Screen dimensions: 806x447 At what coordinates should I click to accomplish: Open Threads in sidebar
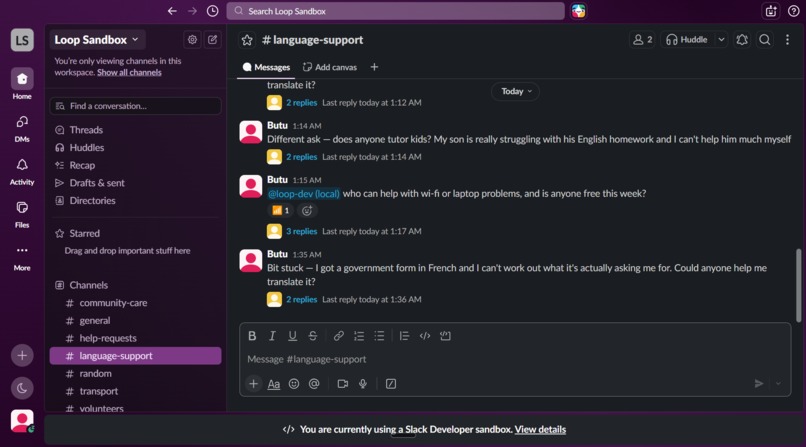pyautogui.click(x=135, y=130)
